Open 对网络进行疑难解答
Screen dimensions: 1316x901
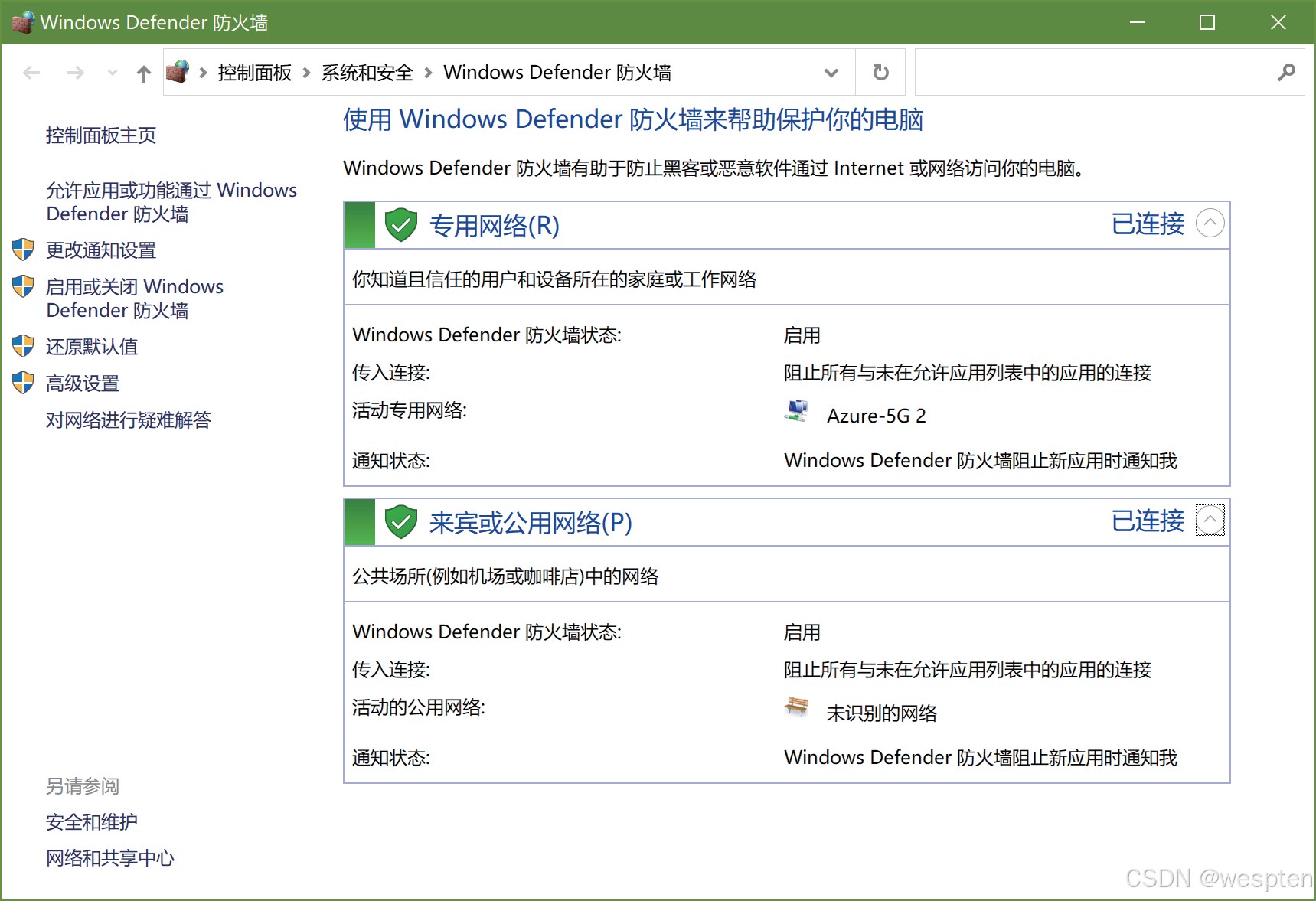pos(129,420)
